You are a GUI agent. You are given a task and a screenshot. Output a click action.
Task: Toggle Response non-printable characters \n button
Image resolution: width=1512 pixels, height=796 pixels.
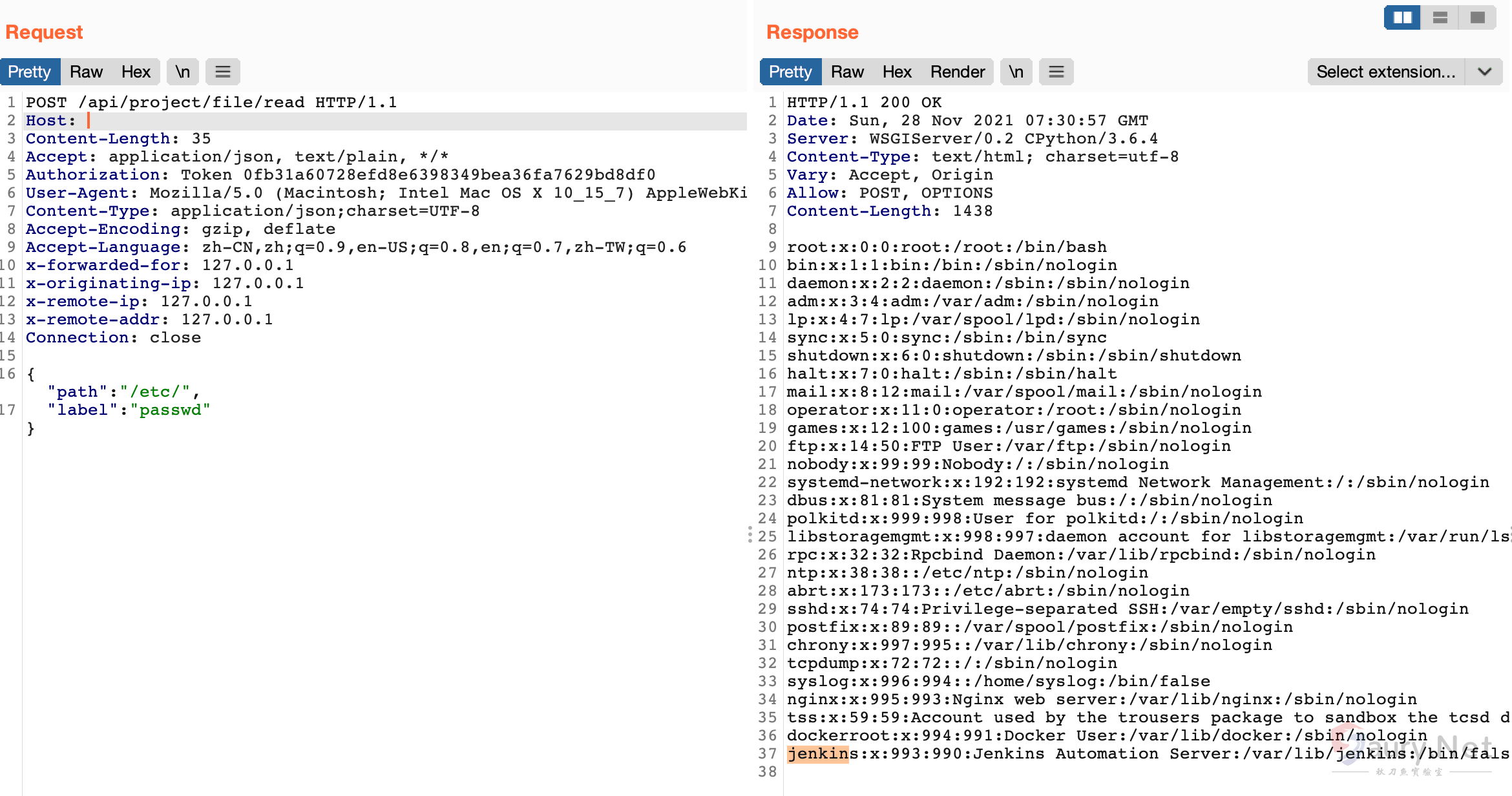click(x=1016, y=72)
